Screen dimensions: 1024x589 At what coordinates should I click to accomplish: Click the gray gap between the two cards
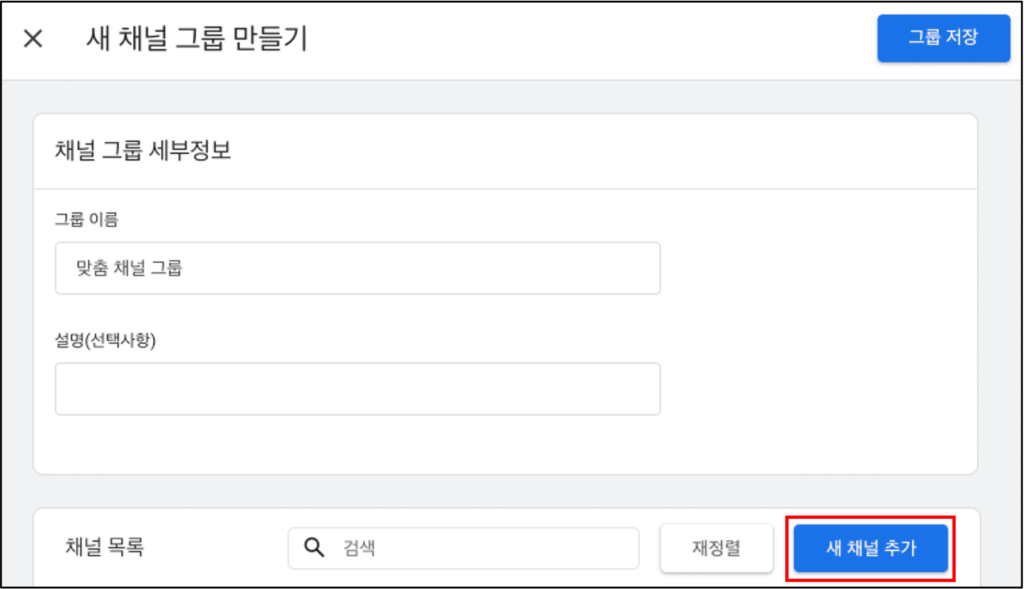[x=505, y=491]
